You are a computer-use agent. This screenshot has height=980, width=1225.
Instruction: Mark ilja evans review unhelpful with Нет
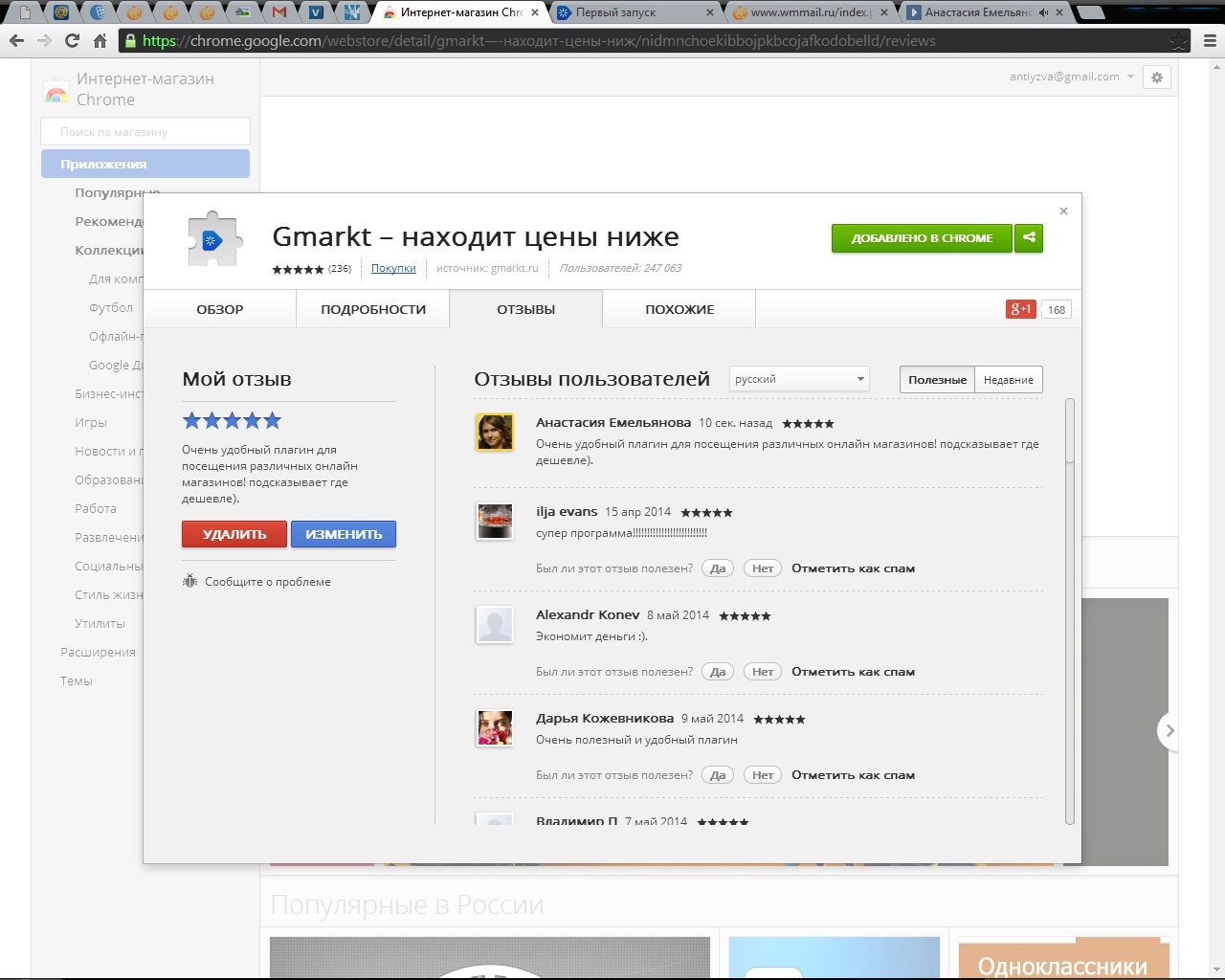click(763, 568)
